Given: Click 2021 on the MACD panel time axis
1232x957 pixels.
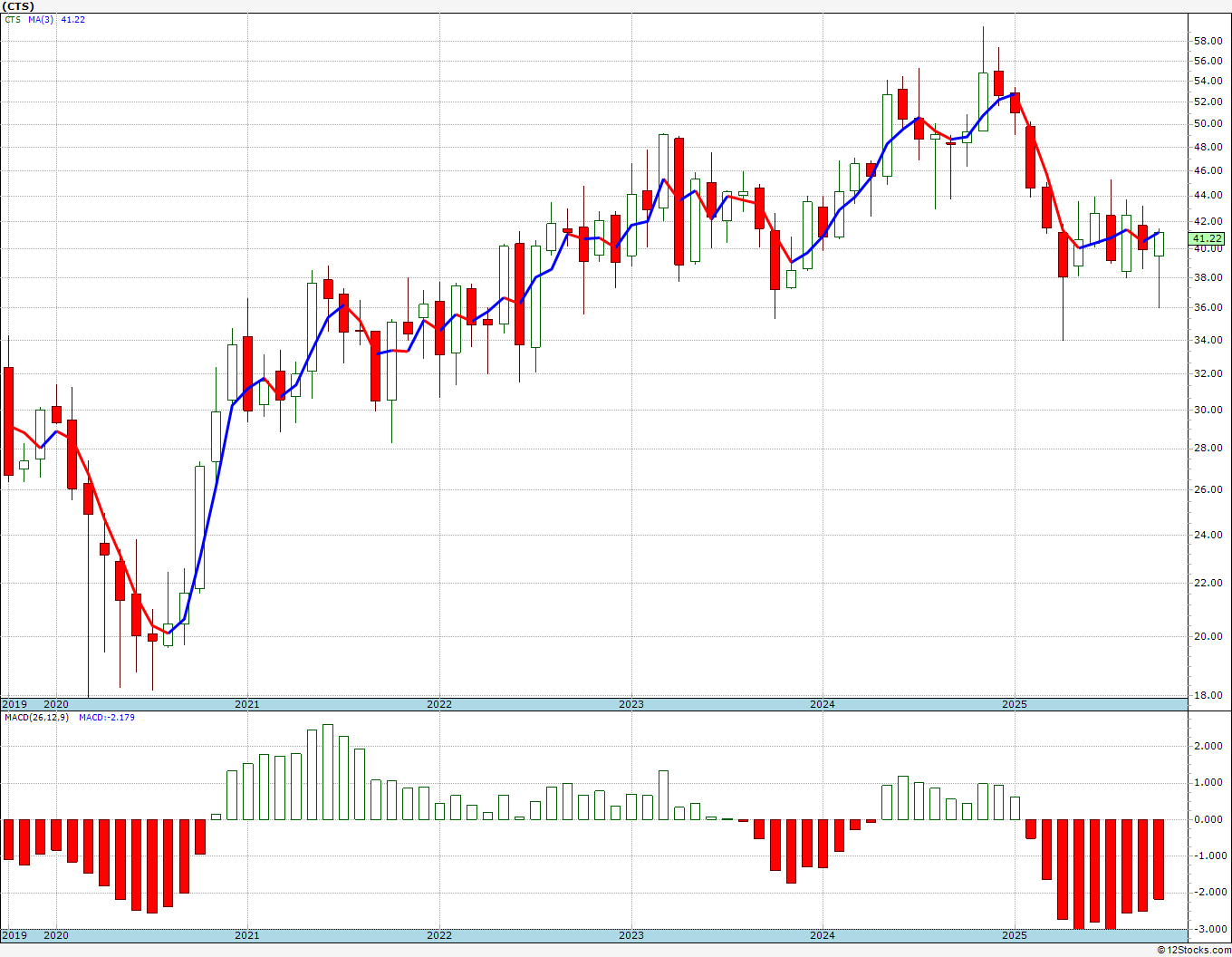Looking at the screenshot, I should [x=247, y=935].
